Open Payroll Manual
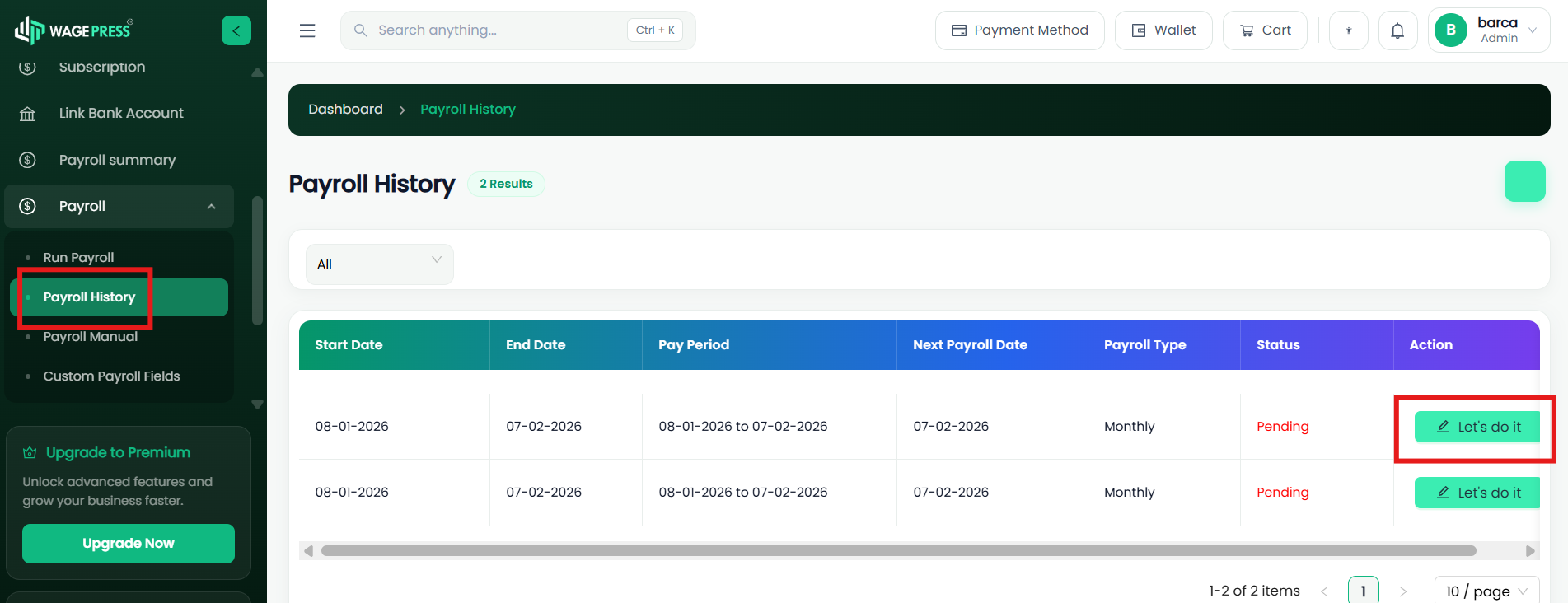Screen dimensions: 1568x603 pos(91,337)
